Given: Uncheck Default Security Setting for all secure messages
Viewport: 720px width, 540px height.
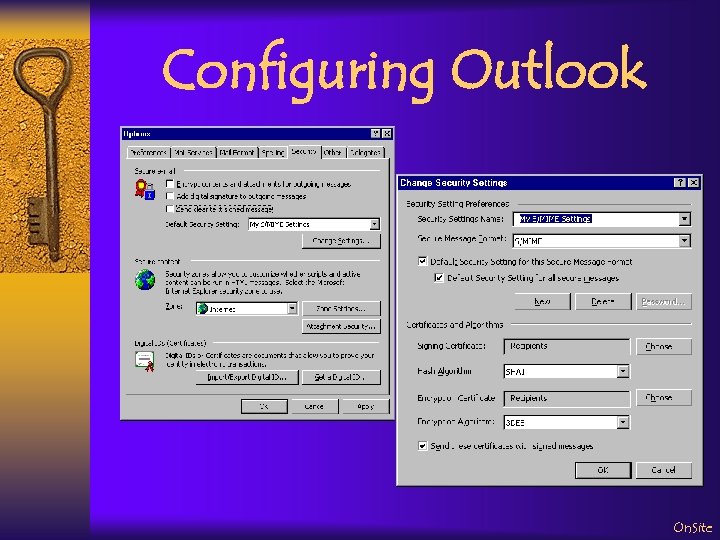Looking at the screenshot, I should 439,278.
